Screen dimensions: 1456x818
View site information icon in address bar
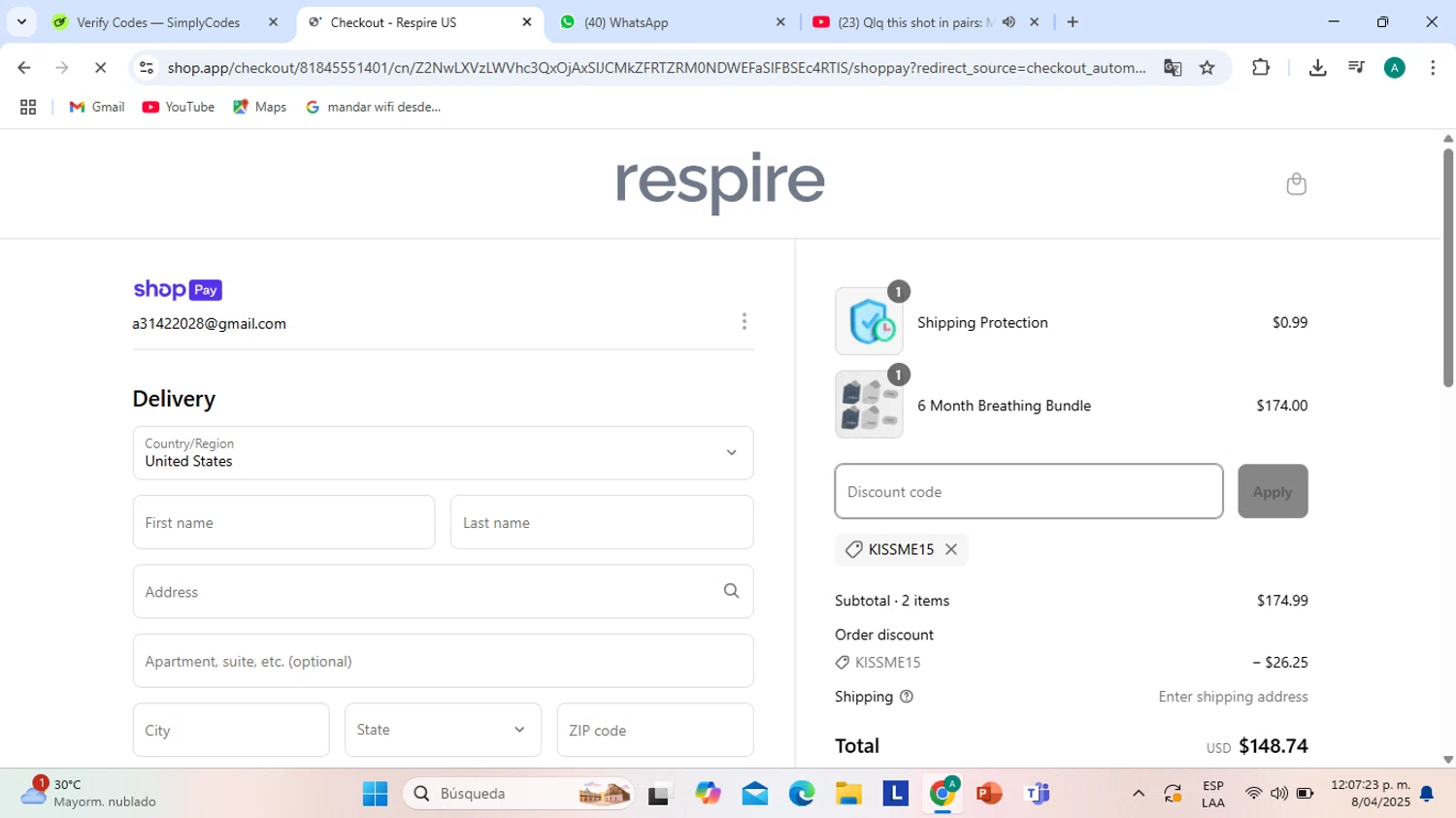(147, 68)
